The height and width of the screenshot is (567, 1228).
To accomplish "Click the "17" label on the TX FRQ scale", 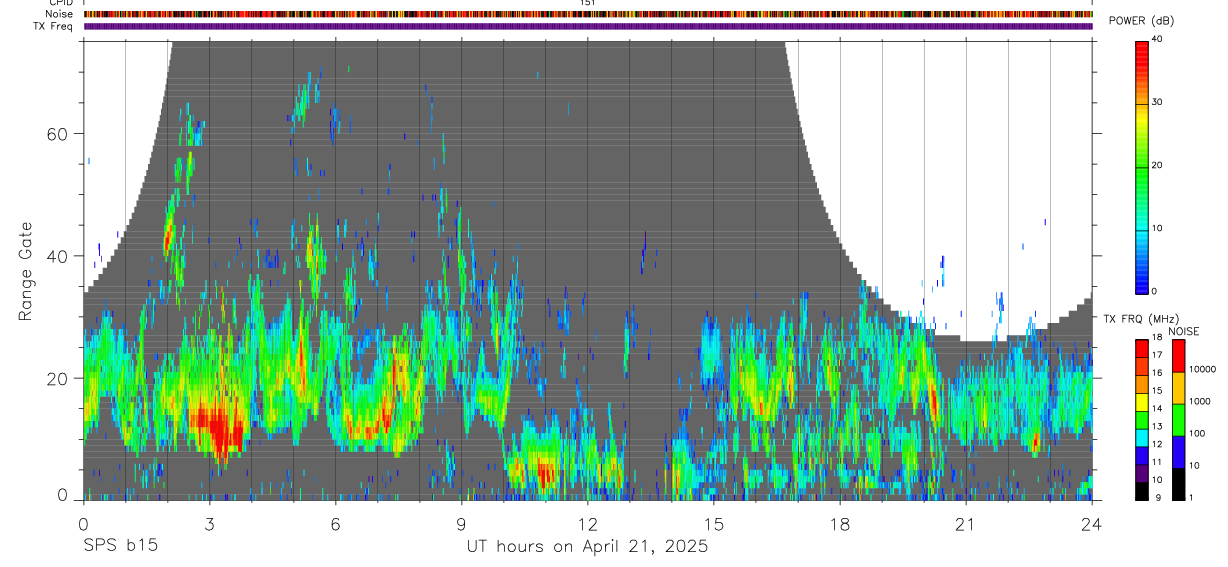I will [x=1158, y=355].
